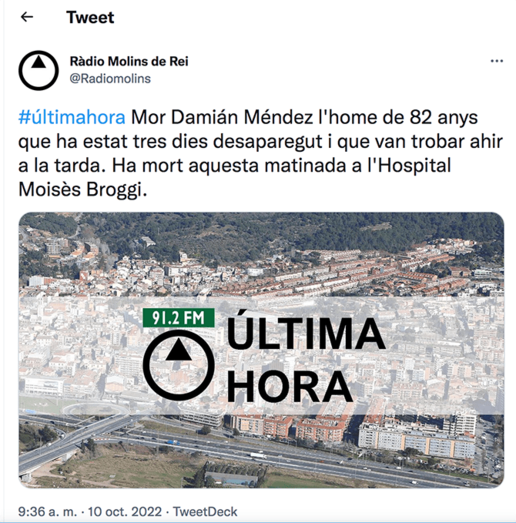Open the TweetDeck source label
This screenshot has width=516, height=523.
click(x=205, y=511)
